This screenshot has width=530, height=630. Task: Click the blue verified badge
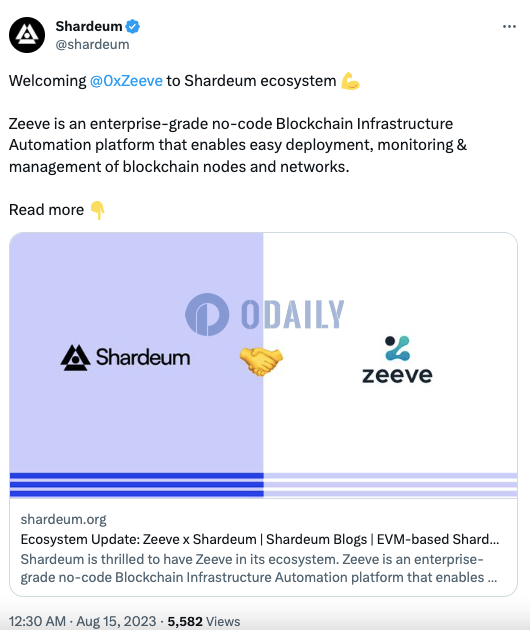[x=133, y=27]
